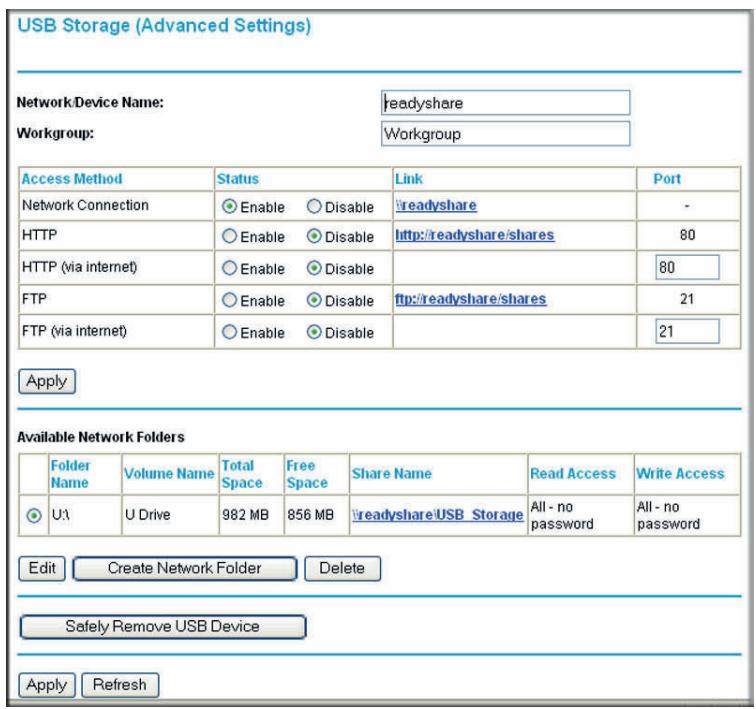Select the U:\ folder radio button

point(34,515)
